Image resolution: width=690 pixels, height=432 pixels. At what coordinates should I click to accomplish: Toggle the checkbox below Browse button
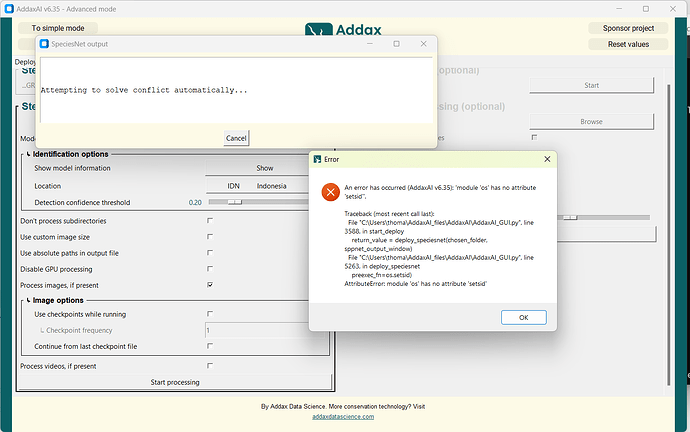pos(534,137)
